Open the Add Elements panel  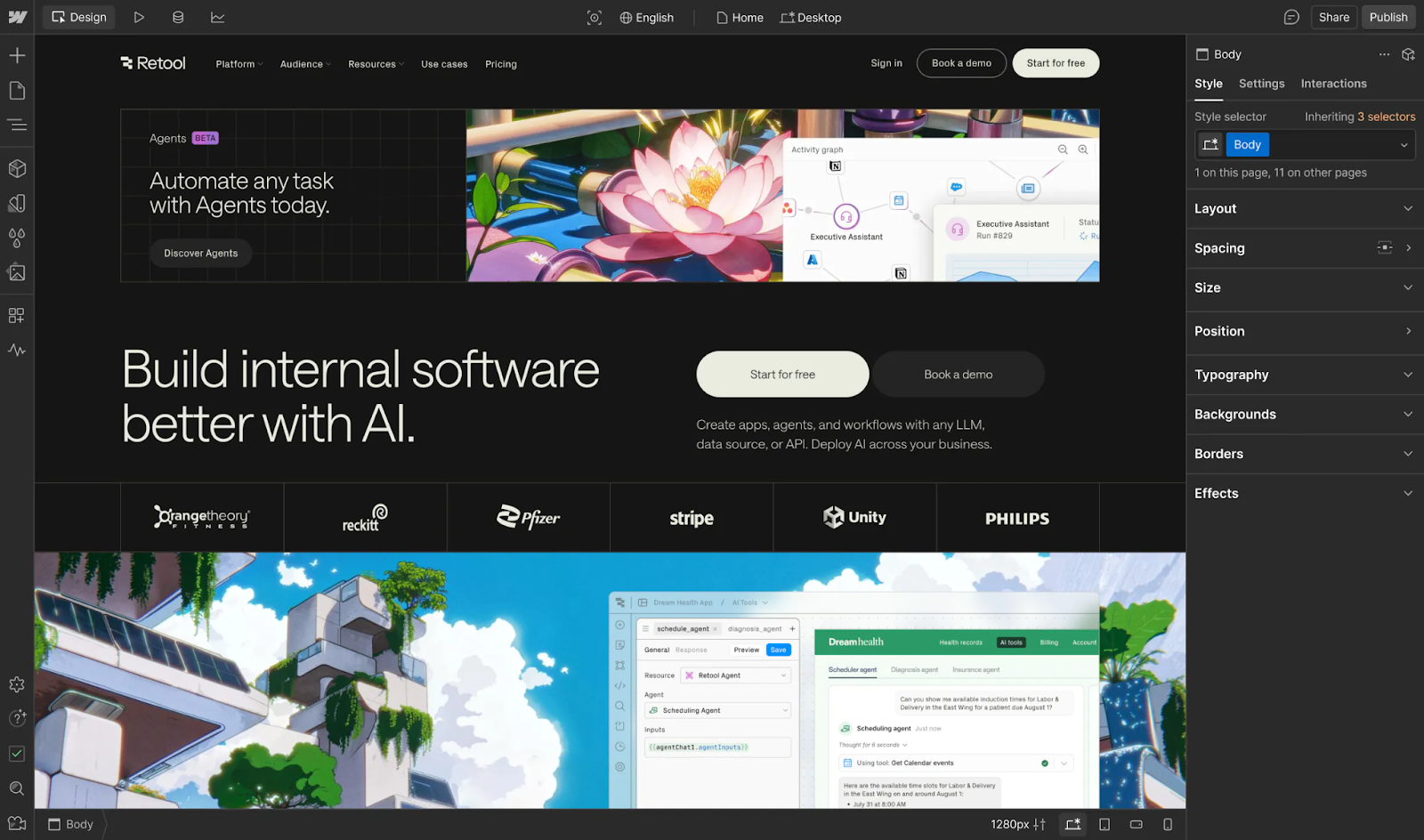pos(17,54)
